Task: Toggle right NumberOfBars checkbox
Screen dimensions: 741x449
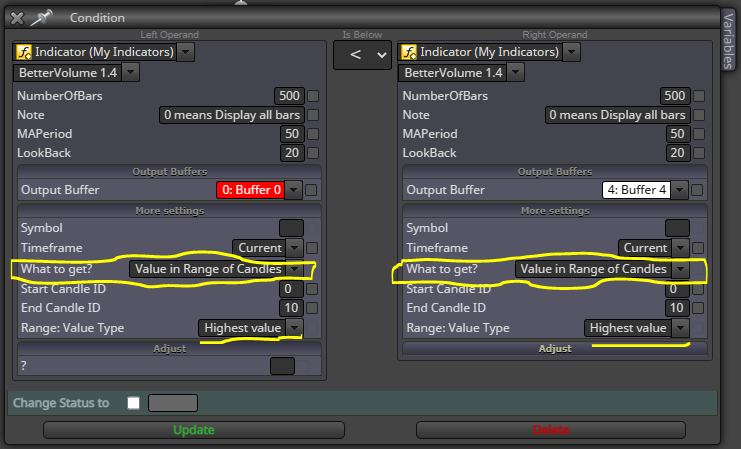Action: click(698, 96)
